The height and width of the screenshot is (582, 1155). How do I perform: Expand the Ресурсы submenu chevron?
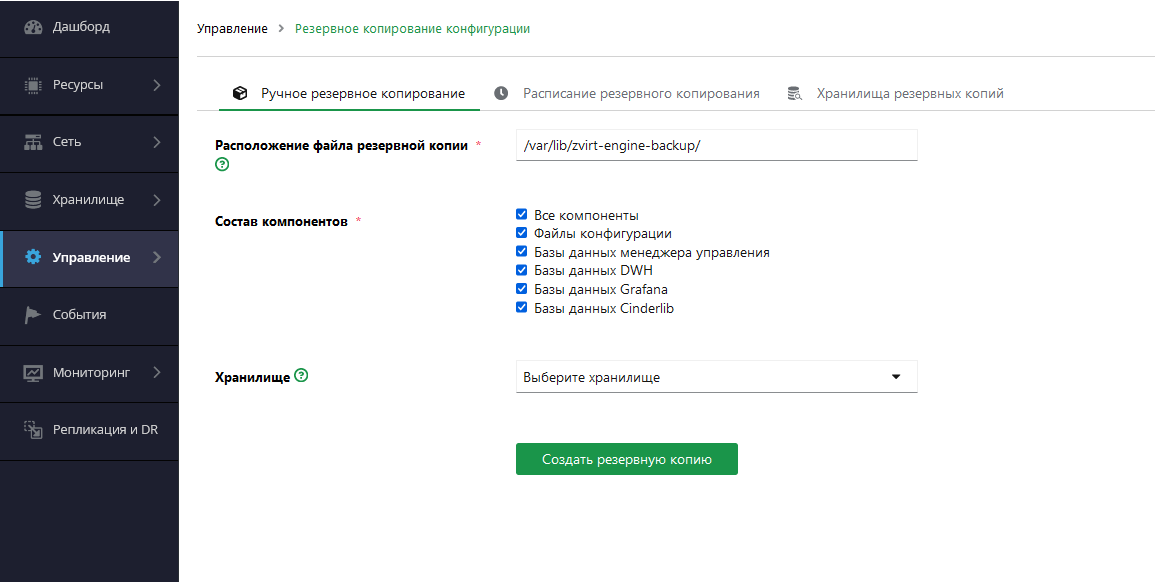157,85
